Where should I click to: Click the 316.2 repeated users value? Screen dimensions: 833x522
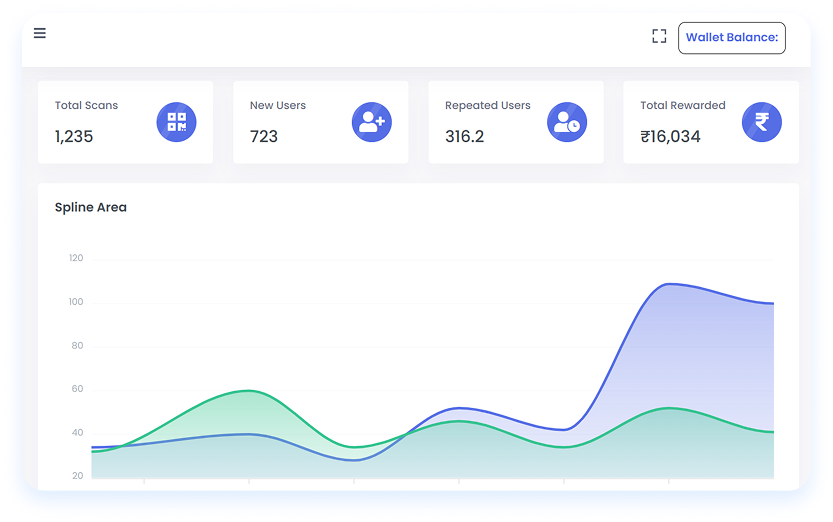[465, 136]
